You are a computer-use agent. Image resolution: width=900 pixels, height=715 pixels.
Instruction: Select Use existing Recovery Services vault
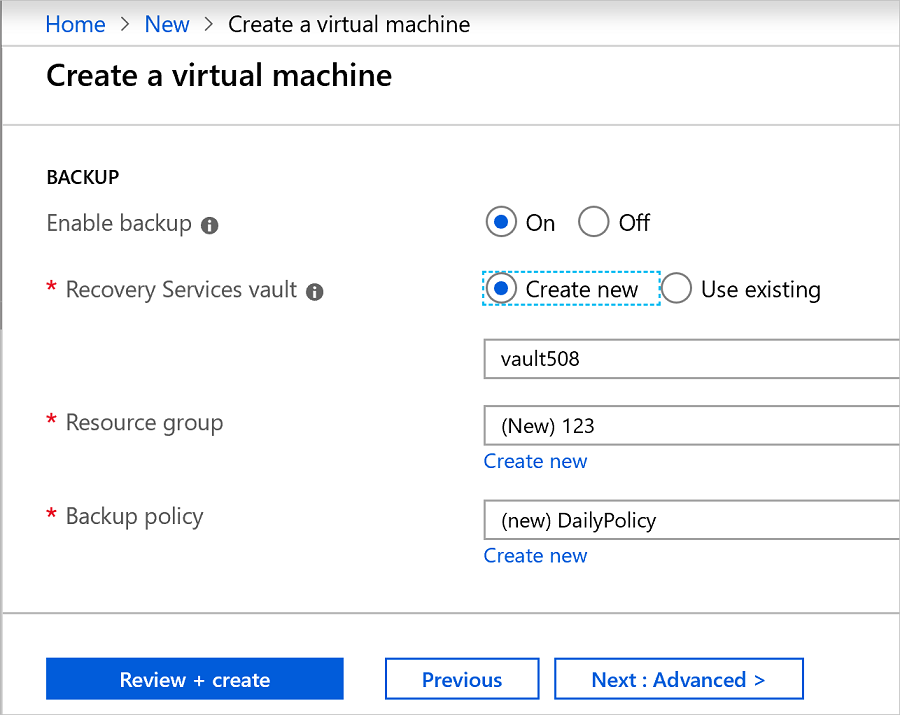click(677, 289)
